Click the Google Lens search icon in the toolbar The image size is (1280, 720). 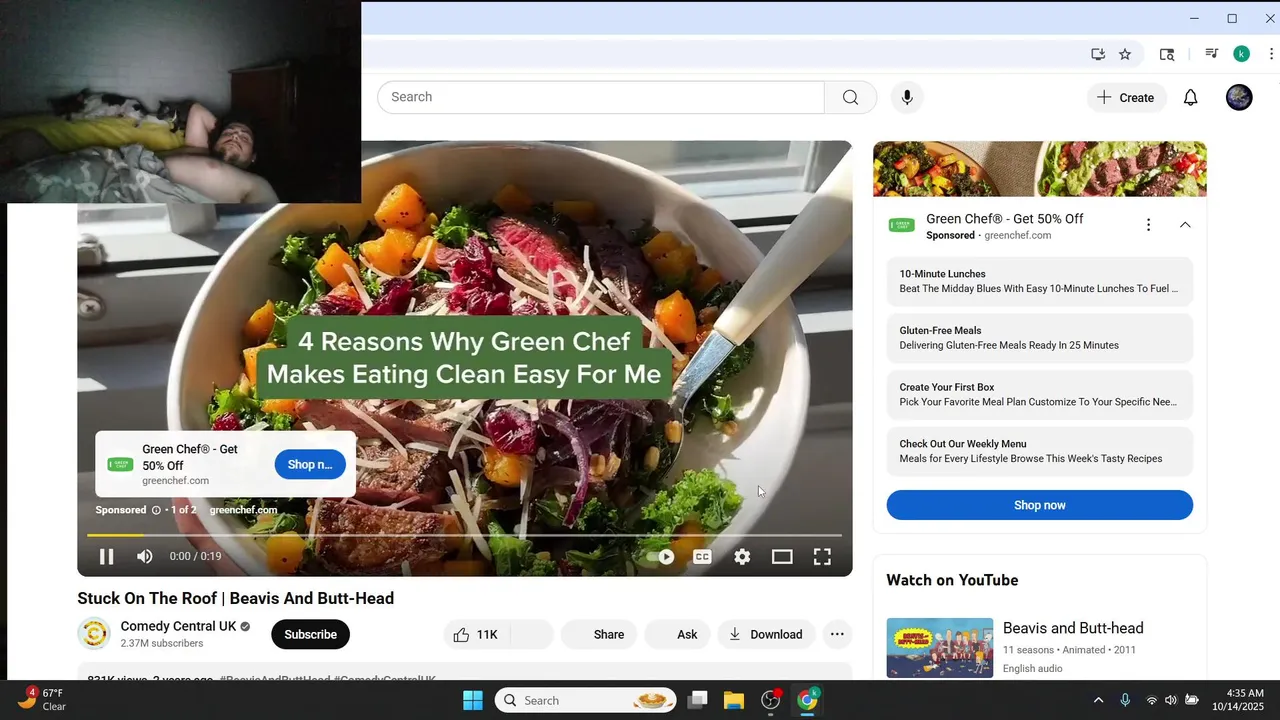(1167, 54)
